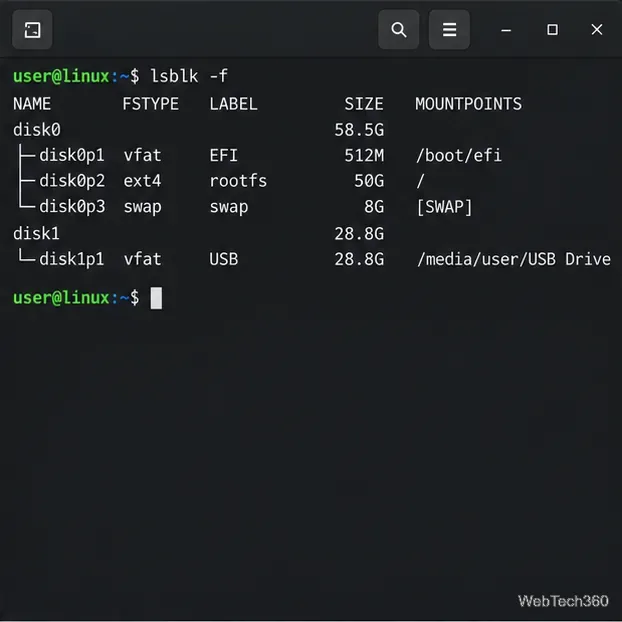Image resolution: width=622 pixels, height=622 pixels.
Task: Click the 512M size value
Action: pos(364,155)
